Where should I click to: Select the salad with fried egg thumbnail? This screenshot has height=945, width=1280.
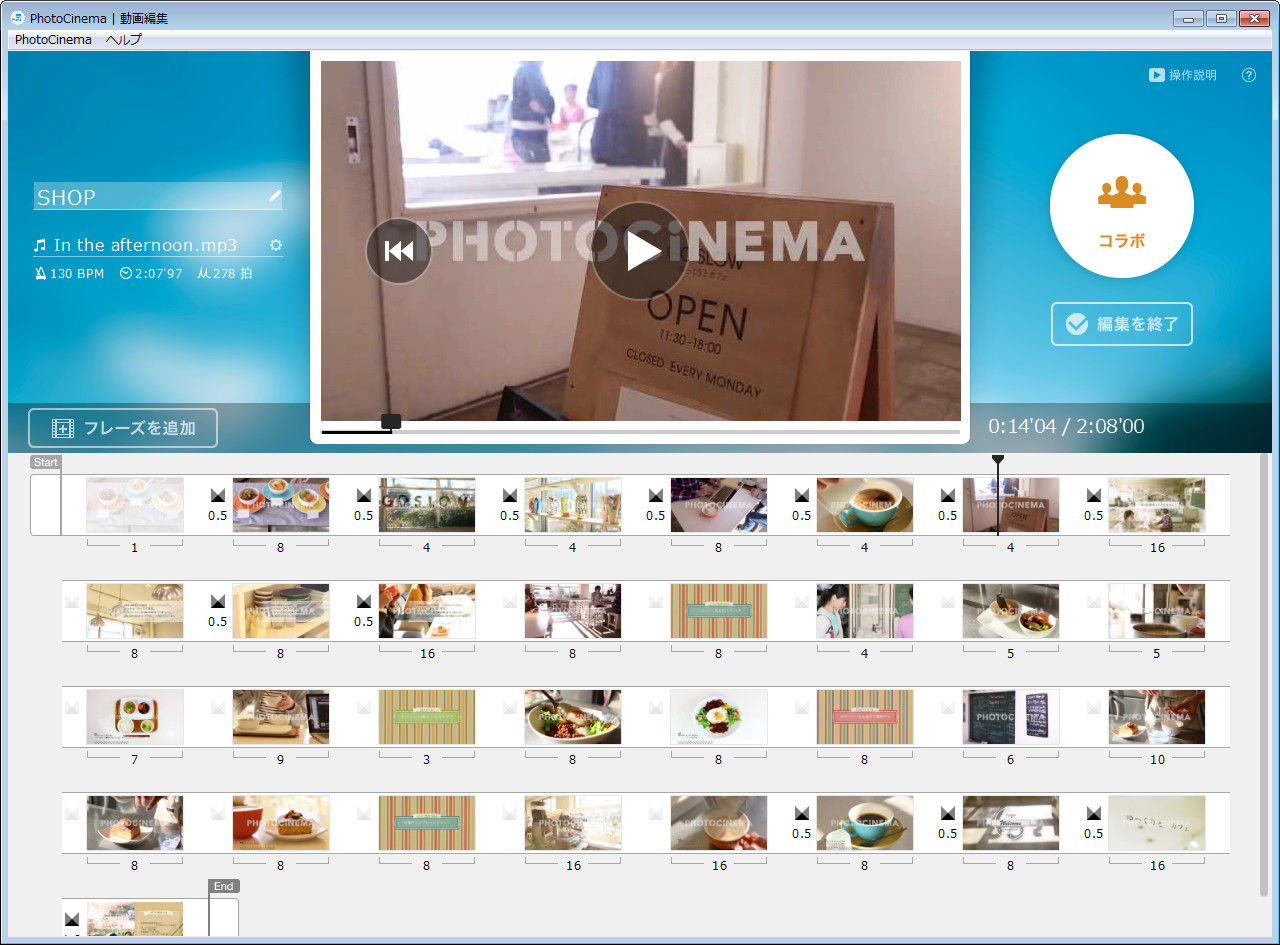click(x=719, y=717)
